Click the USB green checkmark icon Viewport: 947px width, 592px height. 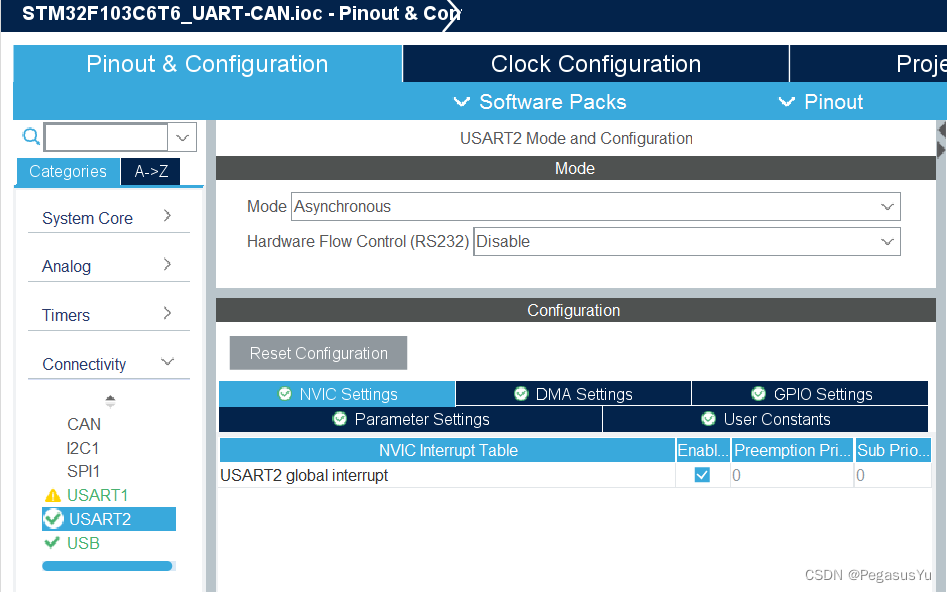(x=53, y=542)
